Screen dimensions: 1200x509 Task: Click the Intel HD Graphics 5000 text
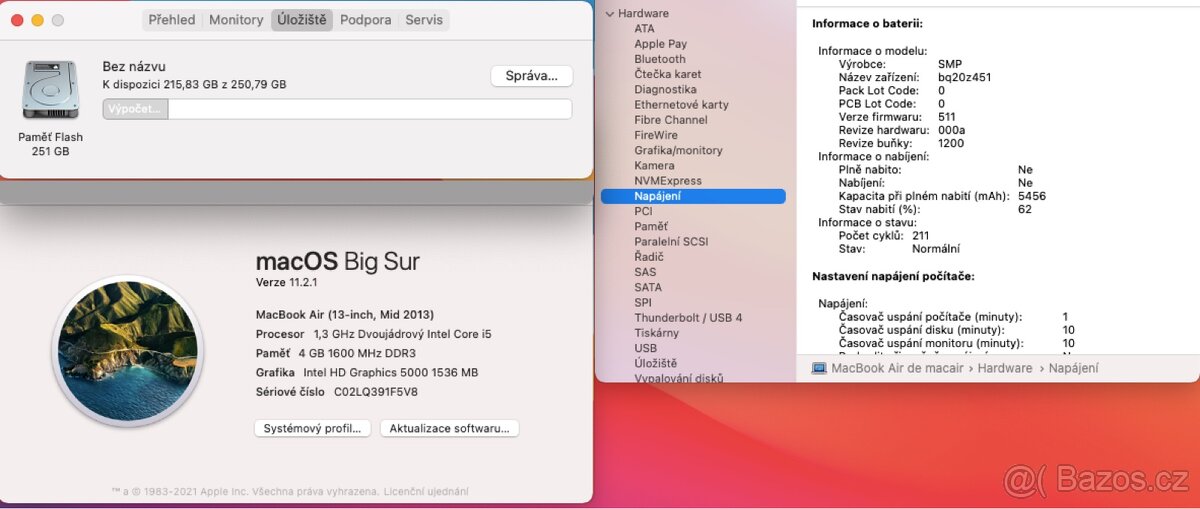point(390,373)
